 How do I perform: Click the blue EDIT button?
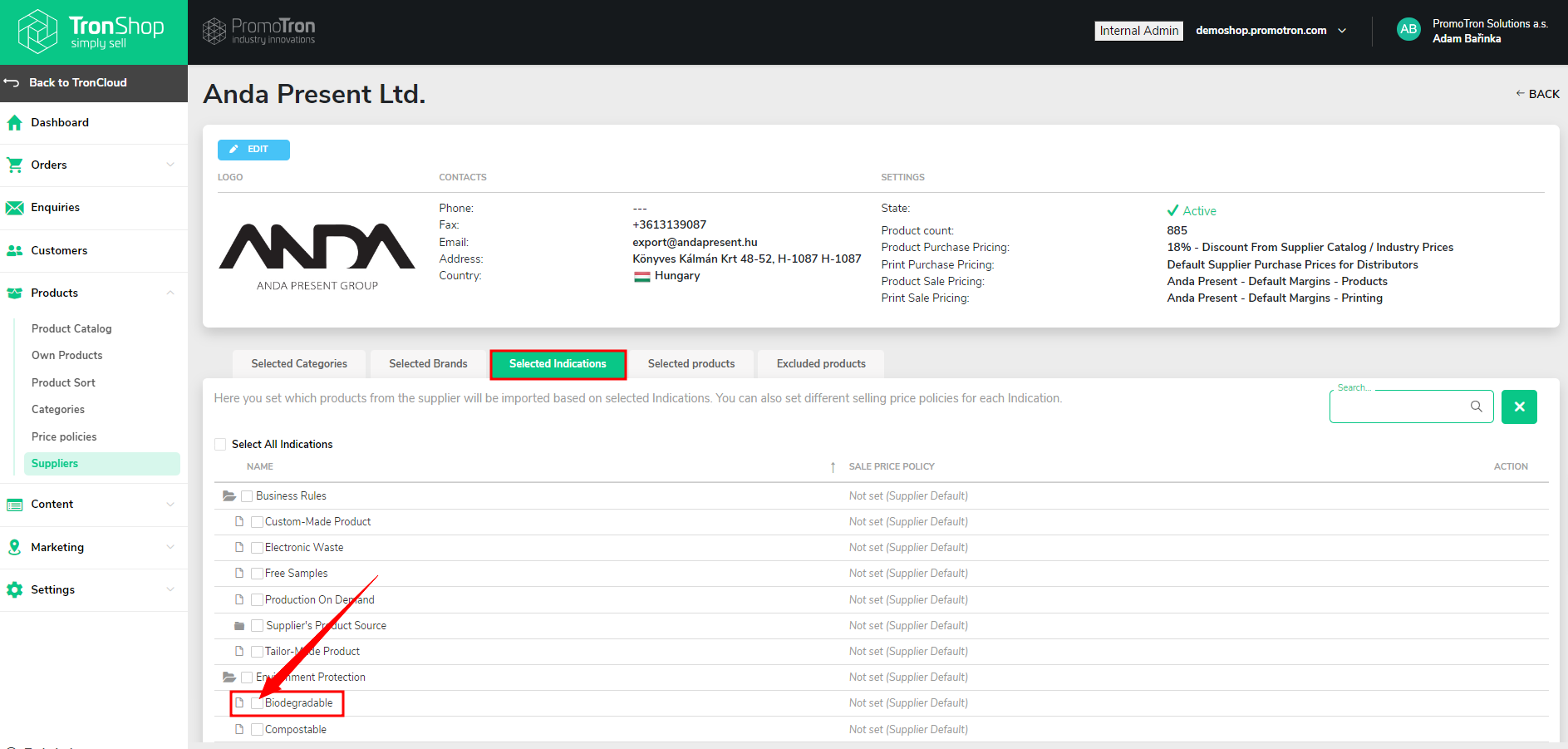(253, 150)
